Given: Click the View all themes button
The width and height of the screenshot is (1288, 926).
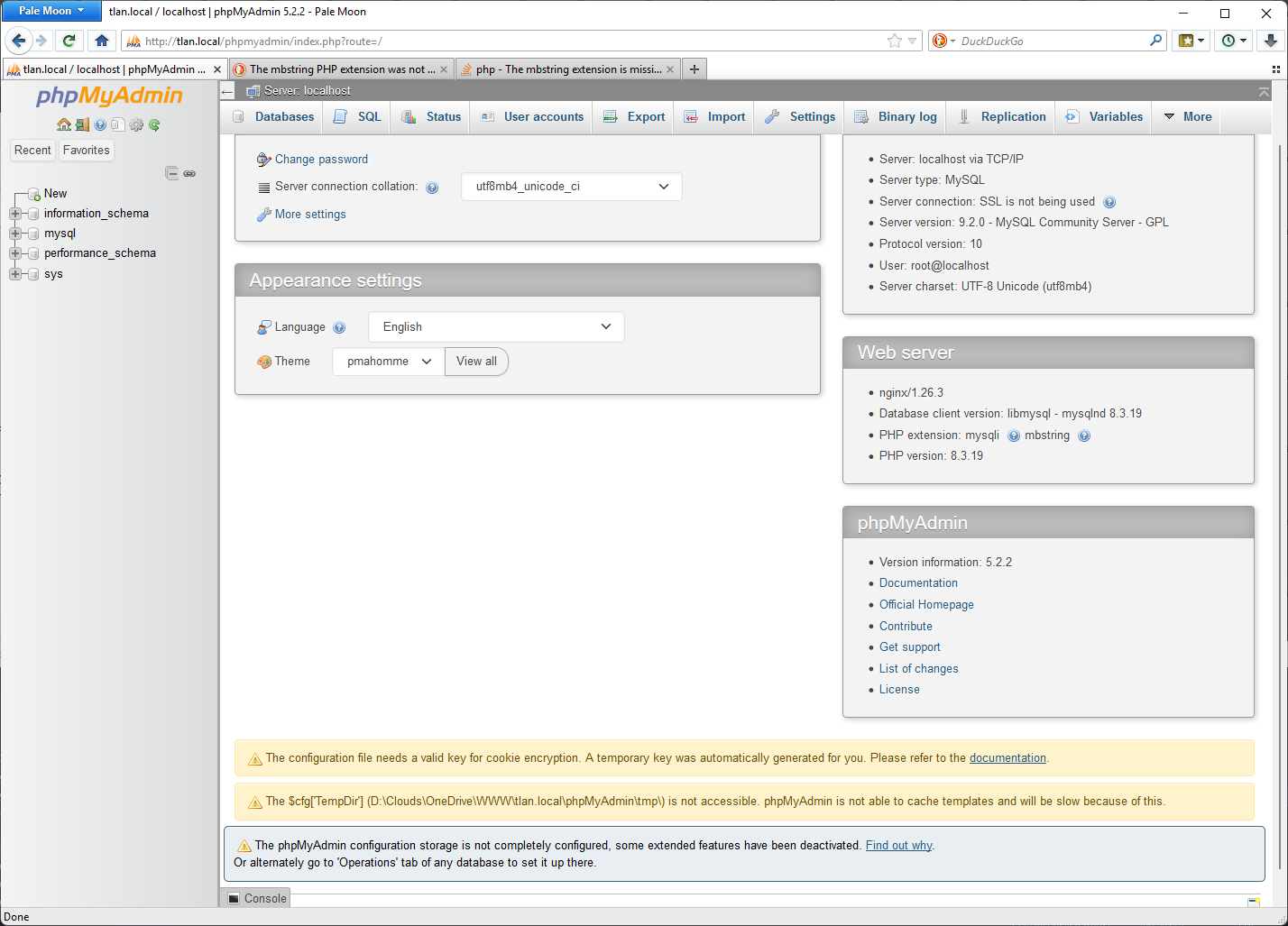Looking at the screenshot, I should (476, 362).
